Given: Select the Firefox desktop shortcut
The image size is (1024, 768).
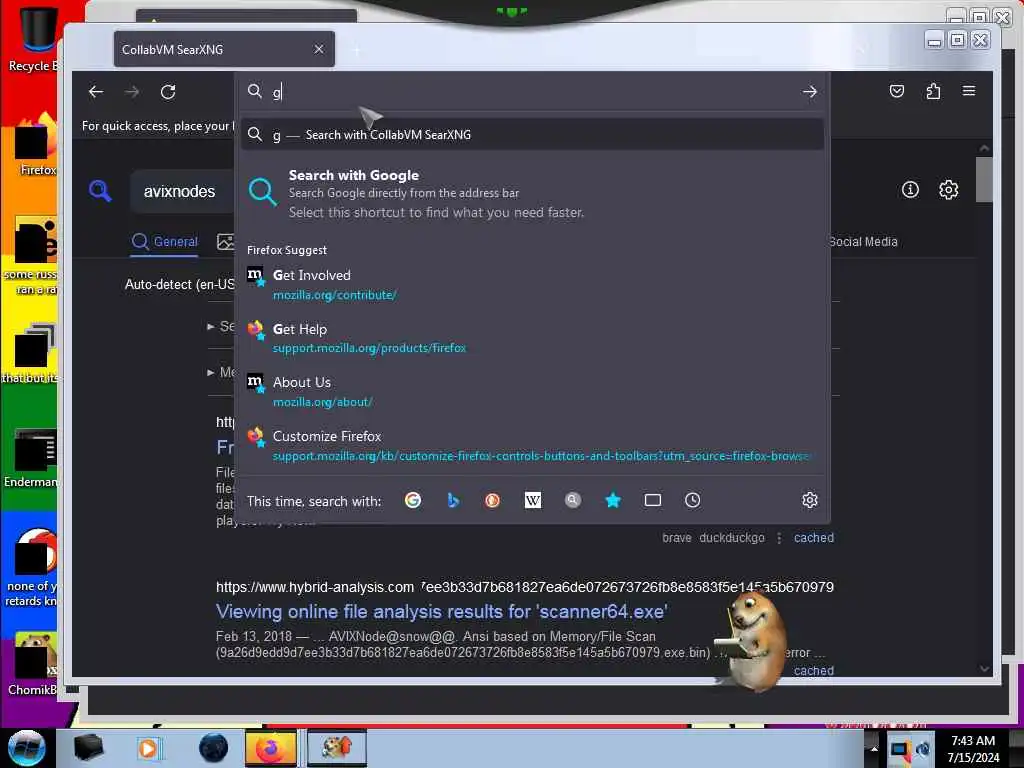Looking at the screenshot, I should point(34,144).
